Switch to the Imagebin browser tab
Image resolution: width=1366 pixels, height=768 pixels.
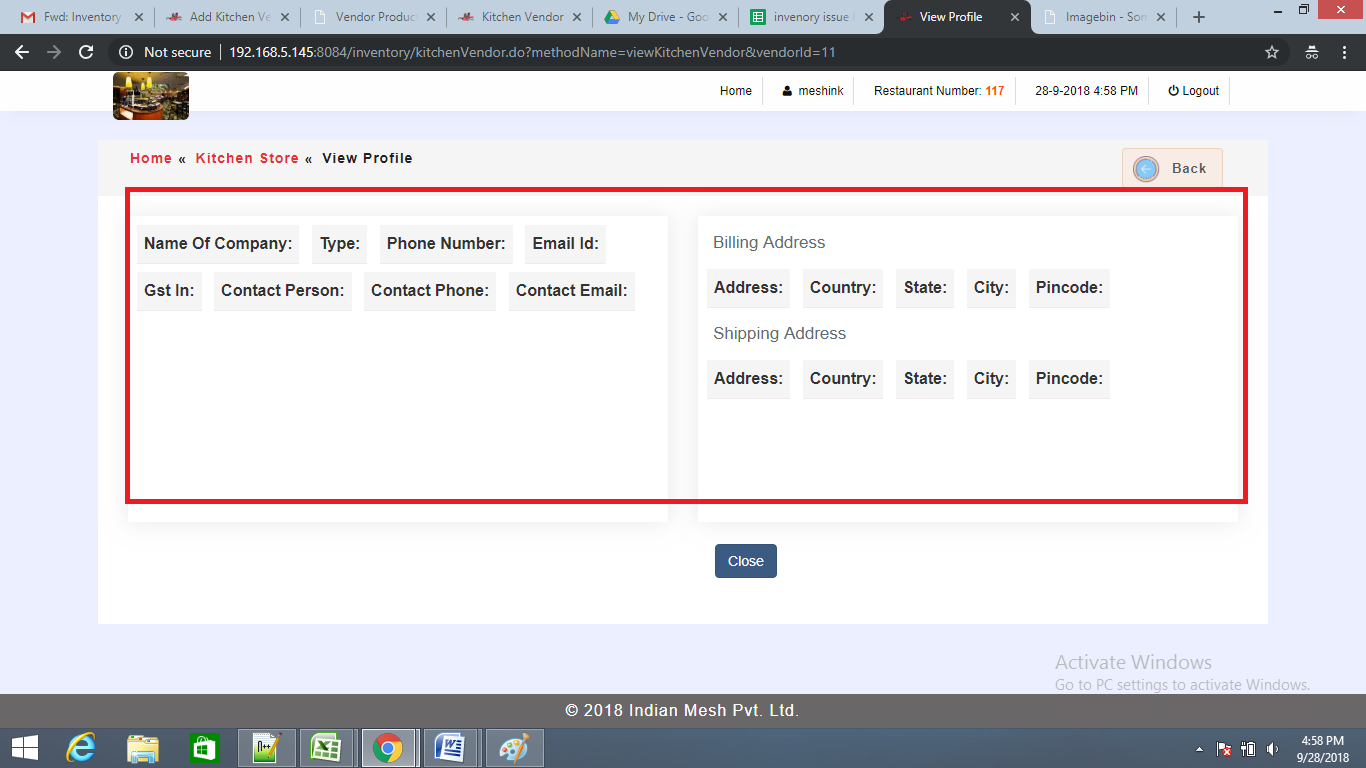[x=1103, y=17]
